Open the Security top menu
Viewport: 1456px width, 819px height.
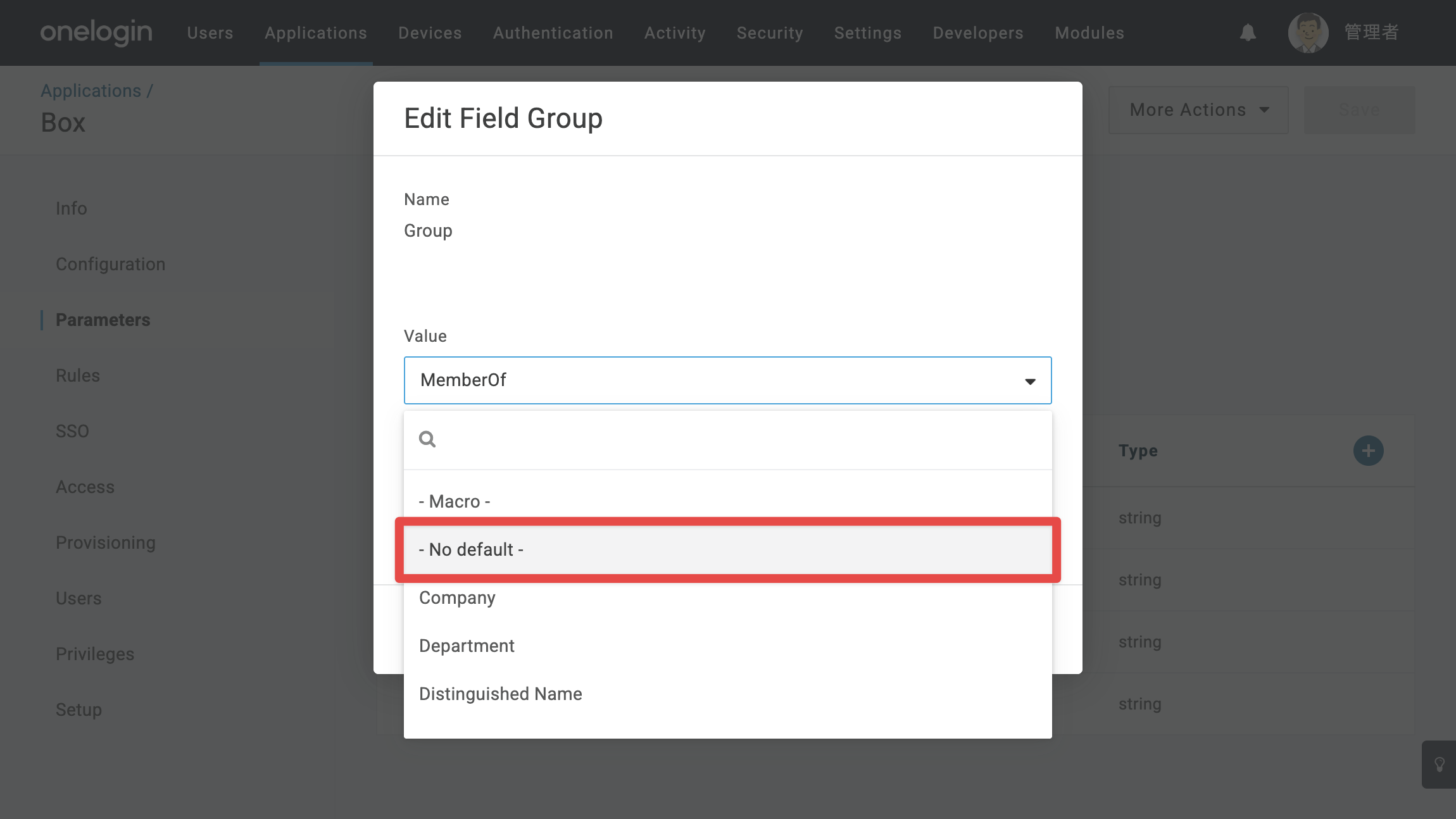coord(770,33)
